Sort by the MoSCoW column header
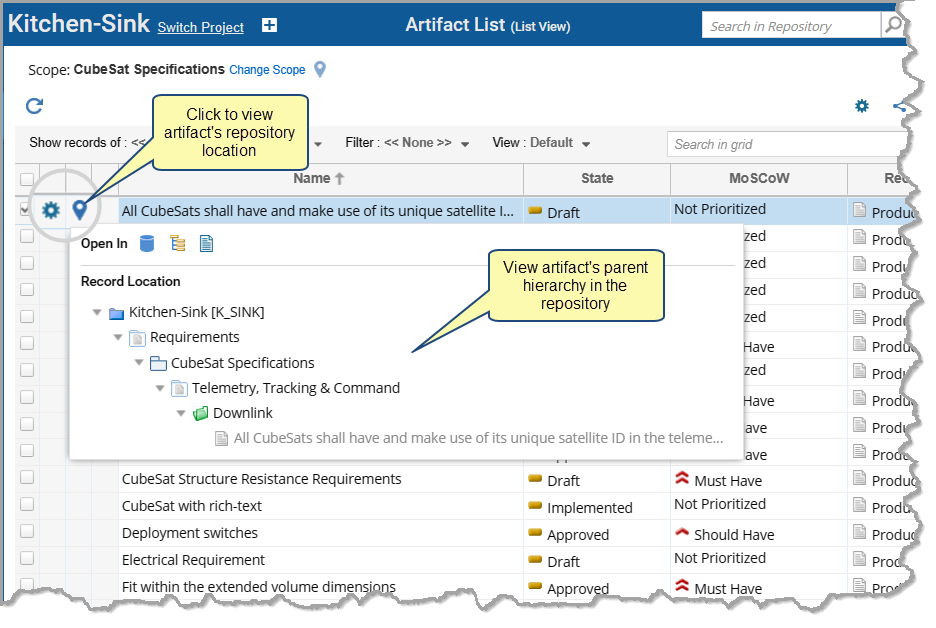The height and width of the screenshot is (628, 936). pos(759,178)
